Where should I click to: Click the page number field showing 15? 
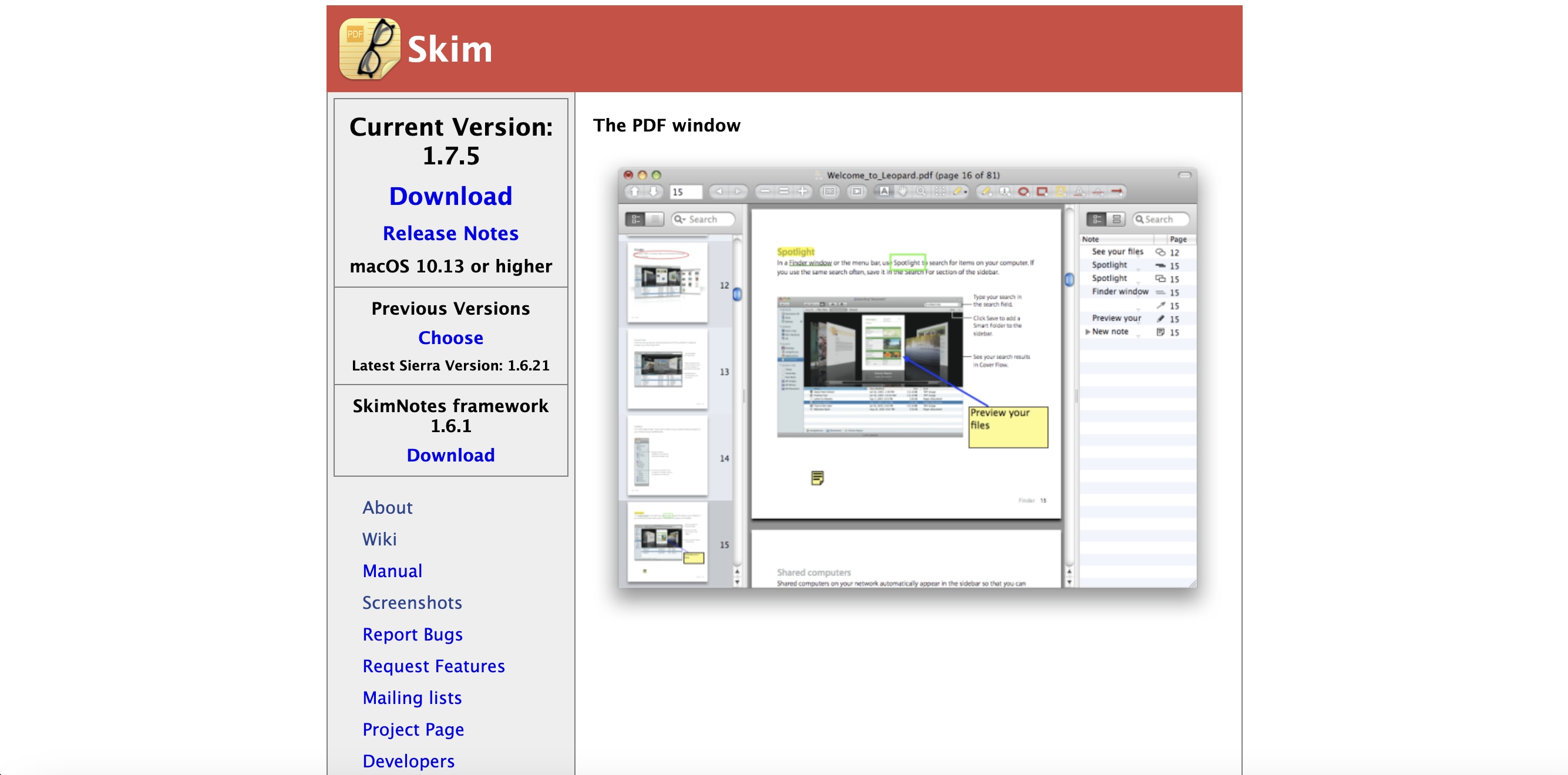(x=685, y=191)
